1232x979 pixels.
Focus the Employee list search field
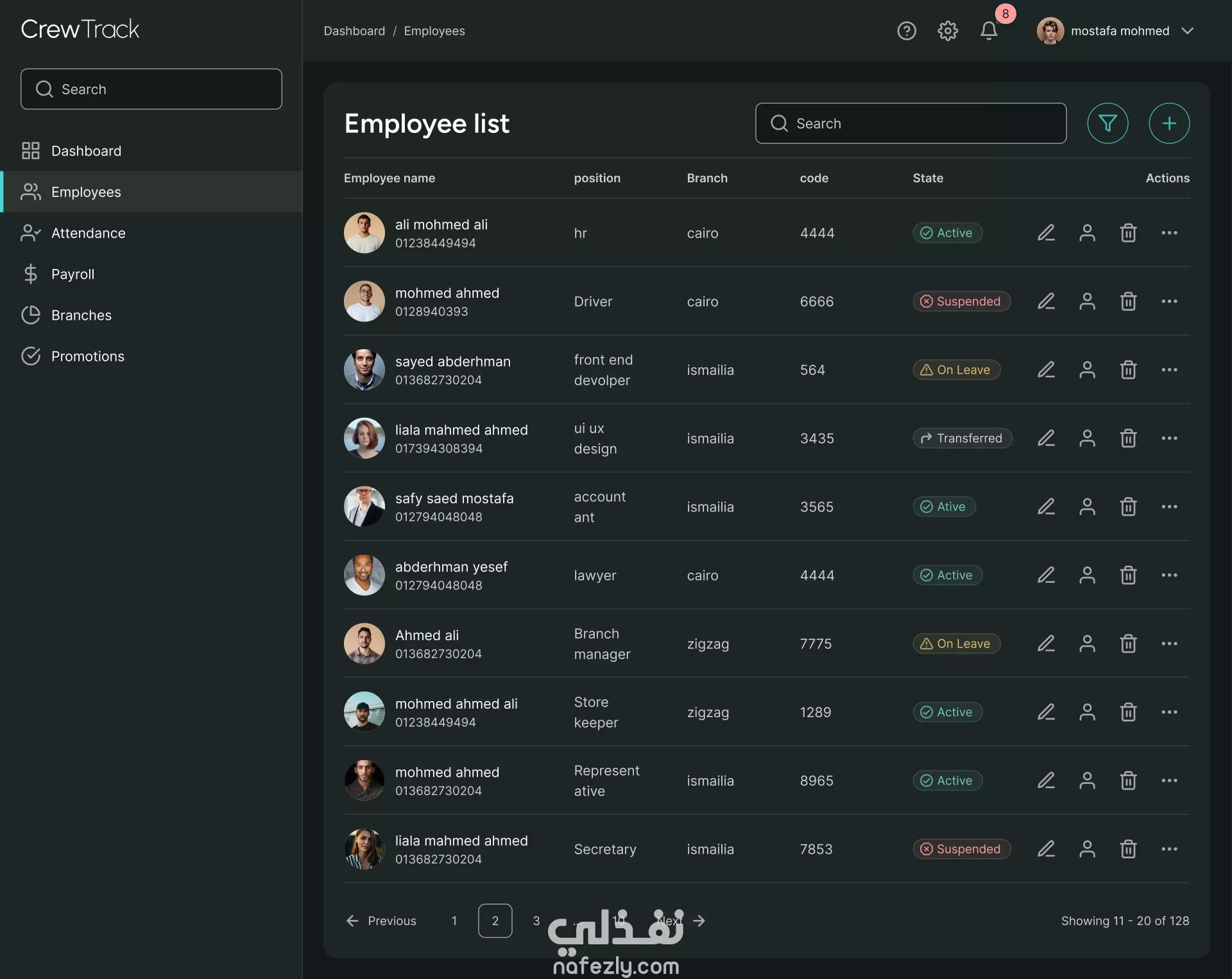click(x=911, y=123)
